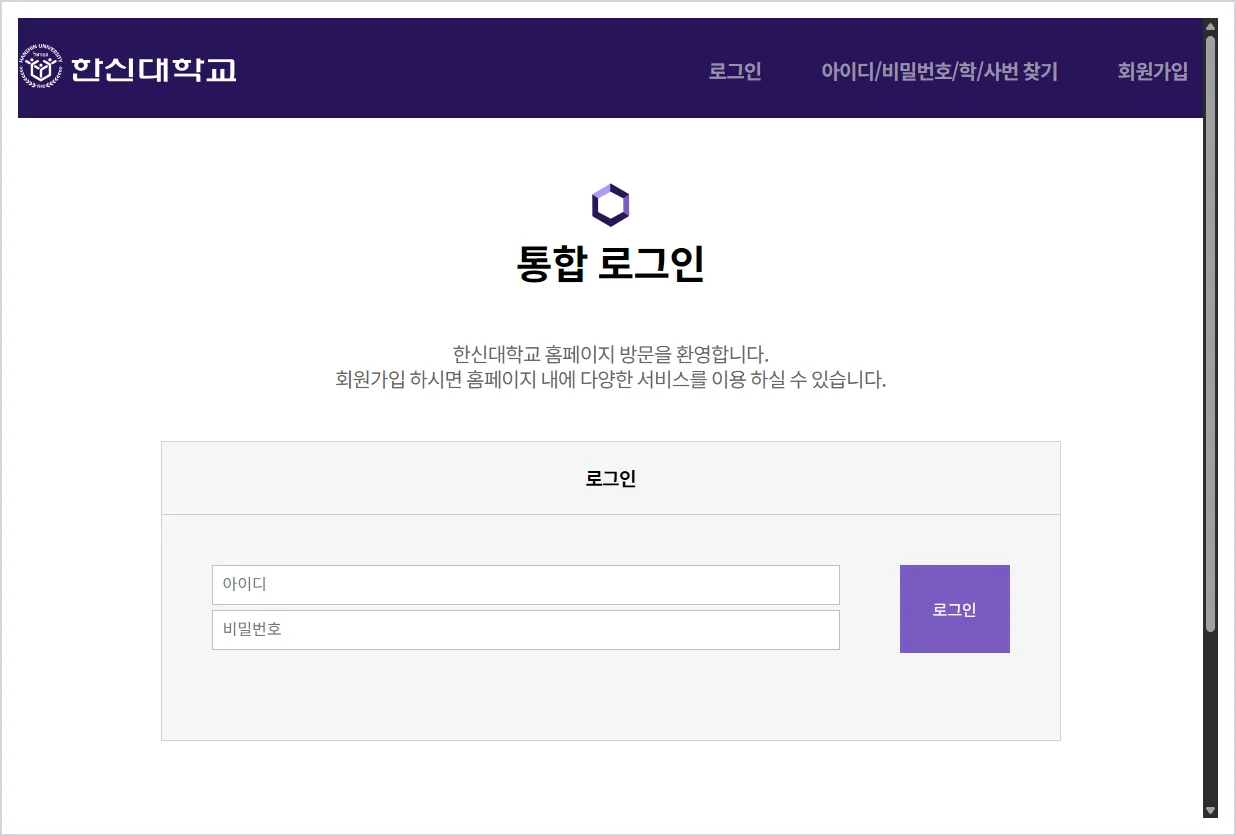Open 아이디/비밀번호/학/사번 찾기 in the header
This screenshot has height=836, width=1236.
[939, 71]
